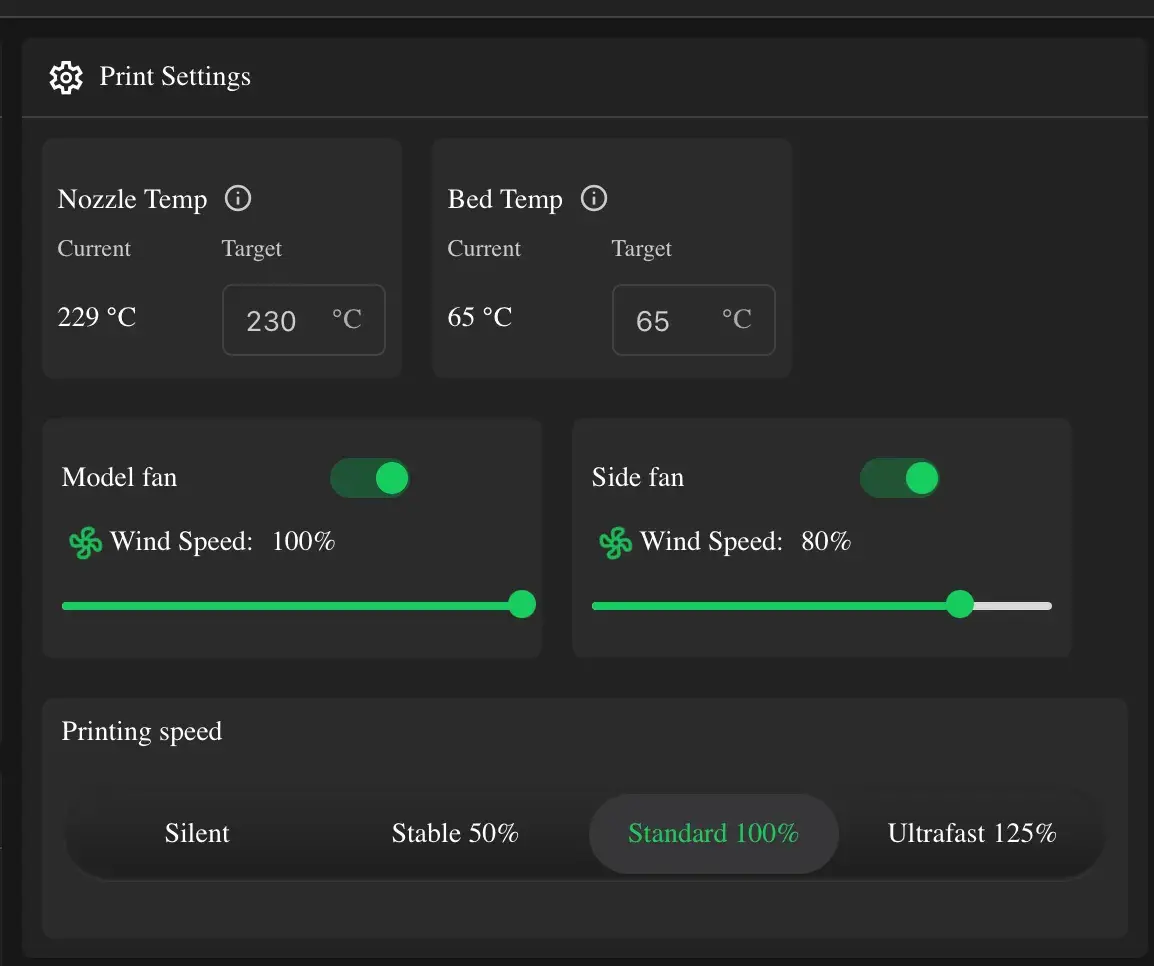Disable the Side fan switch

[x=899, y=478]
